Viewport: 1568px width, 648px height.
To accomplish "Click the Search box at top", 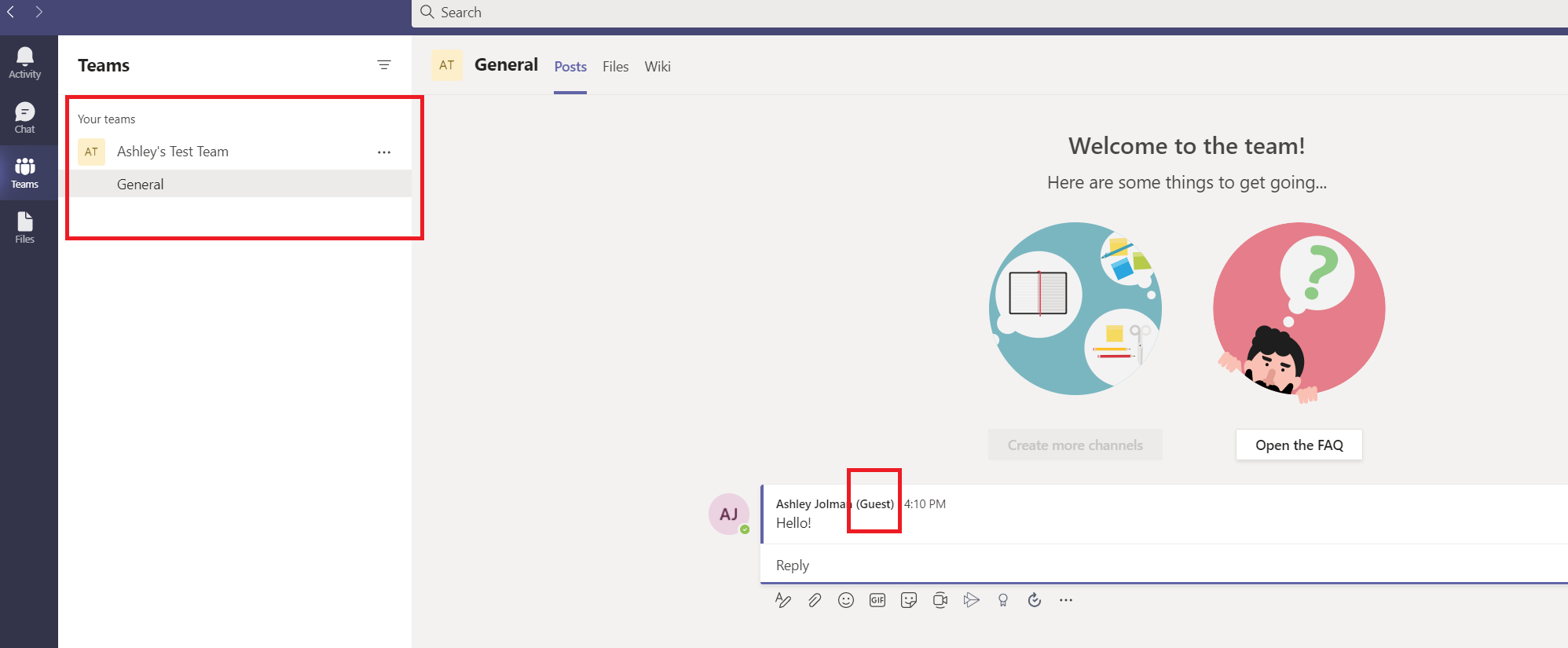I will coord(990,13).
